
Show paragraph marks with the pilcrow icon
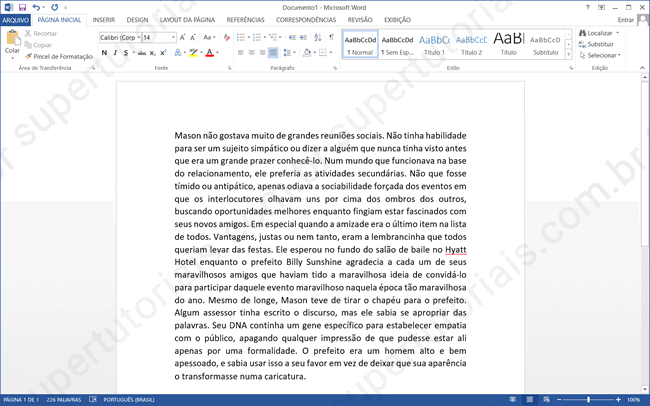(328, 37)
